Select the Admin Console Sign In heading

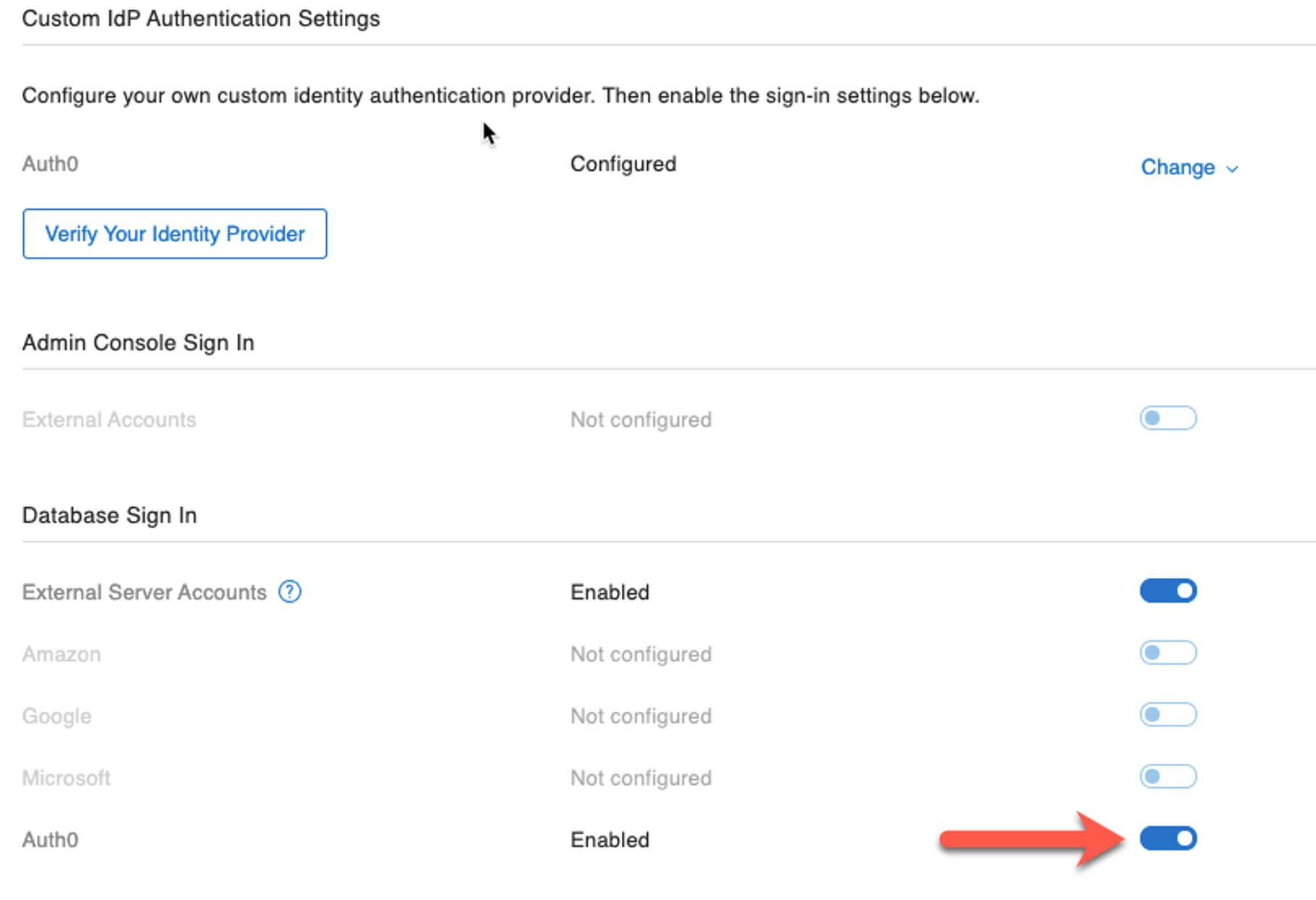click(x=138, y=342)
